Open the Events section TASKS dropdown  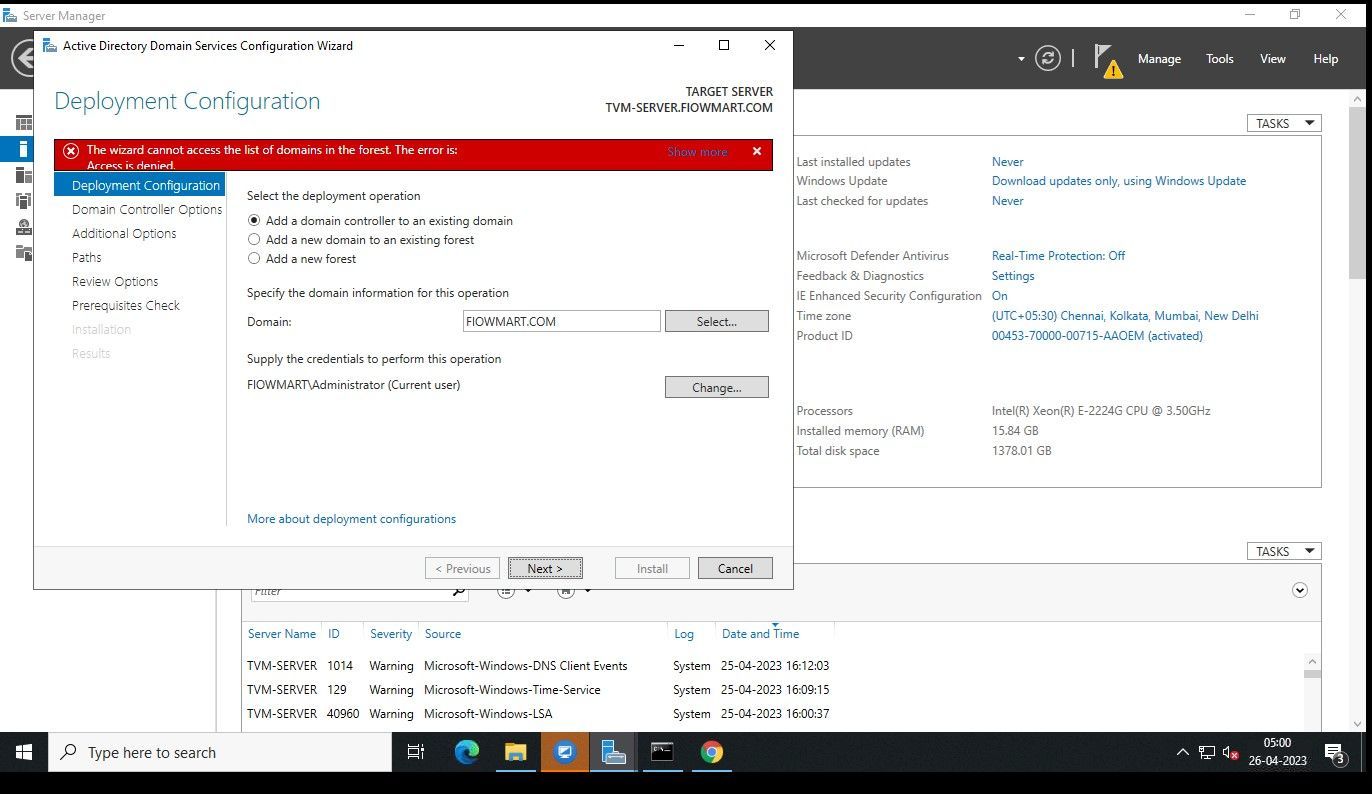[x=1284, y=551]
